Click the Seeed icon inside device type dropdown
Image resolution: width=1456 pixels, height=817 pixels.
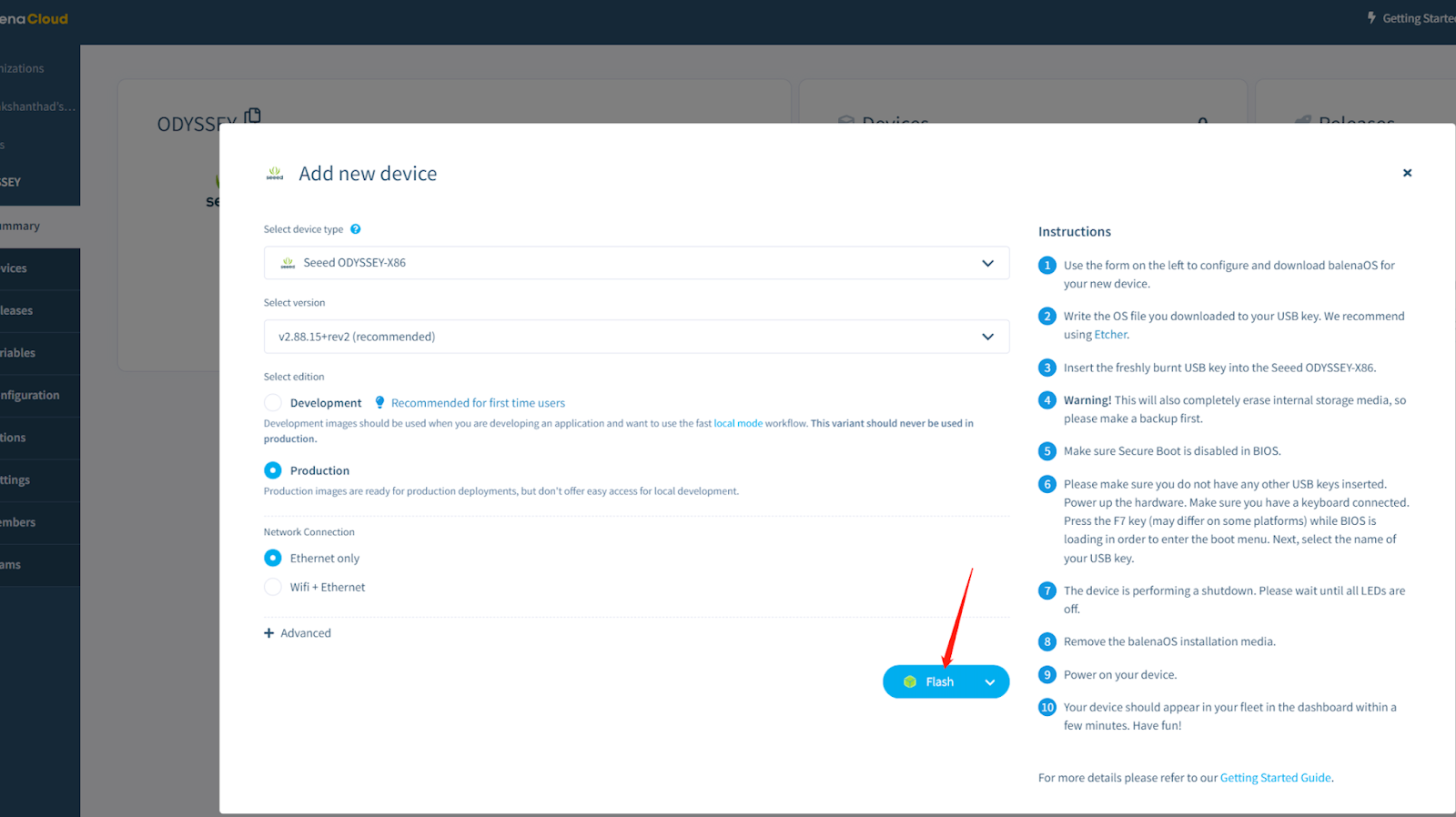(288, 263)
